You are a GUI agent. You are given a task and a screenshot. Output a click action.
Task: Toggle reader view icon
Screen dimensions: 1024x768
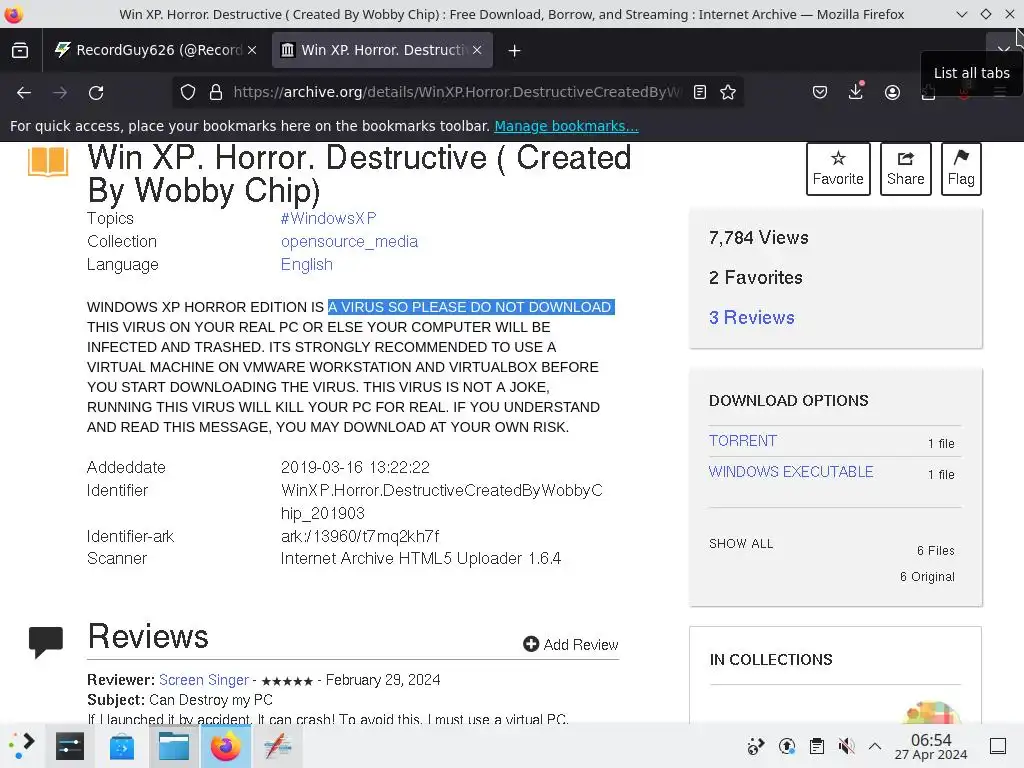point(699,93)
